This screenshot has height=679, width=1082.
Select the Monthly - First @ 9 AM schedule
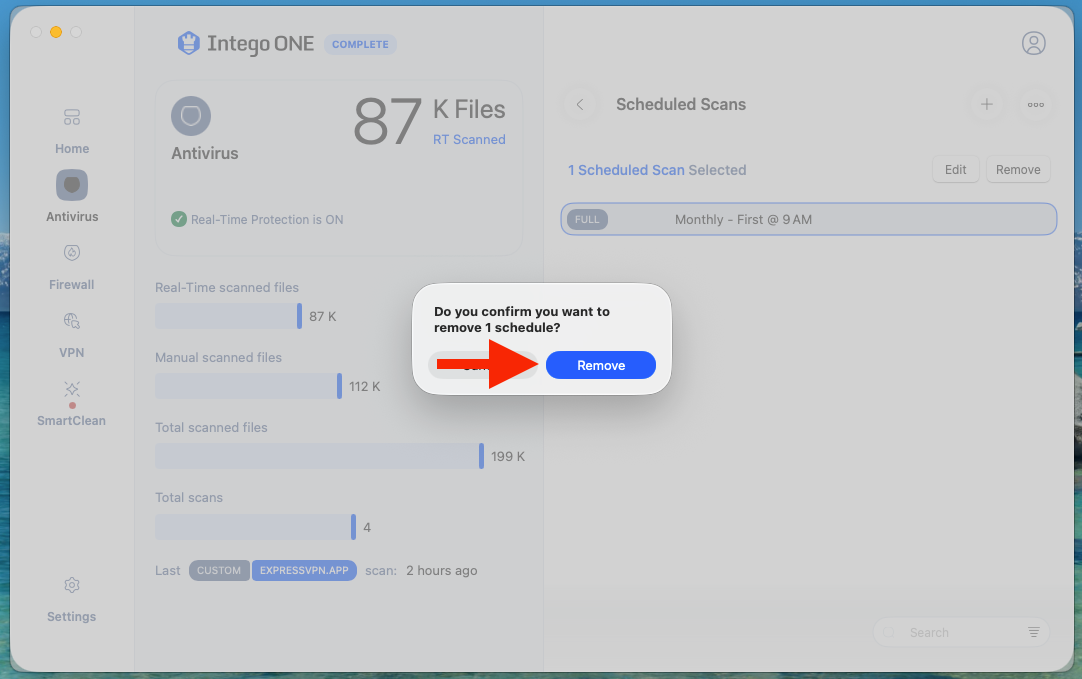pos(808,219)
